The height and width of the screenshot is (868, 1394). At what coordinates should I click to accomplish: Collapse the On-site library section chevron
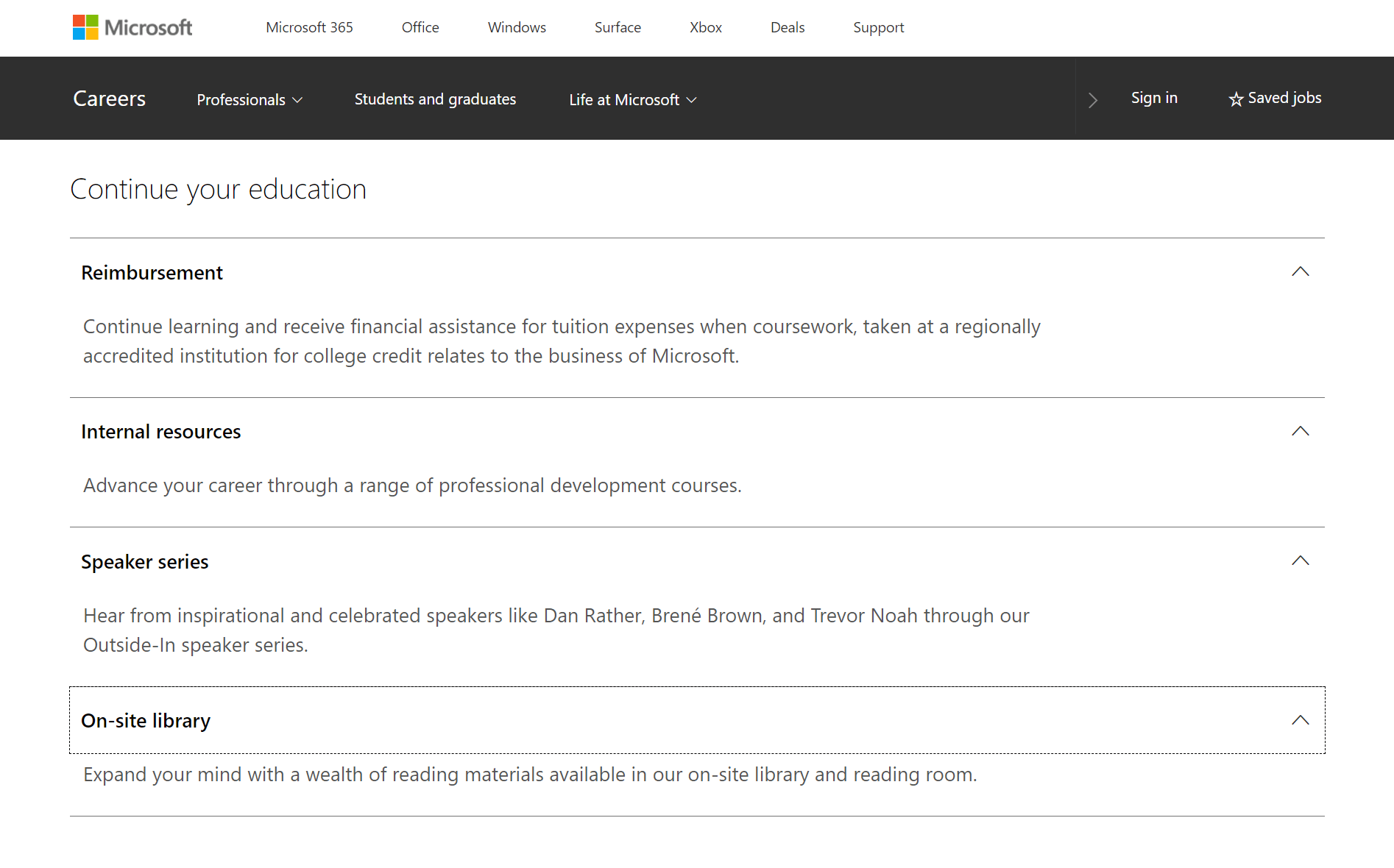pos(1301,720)
